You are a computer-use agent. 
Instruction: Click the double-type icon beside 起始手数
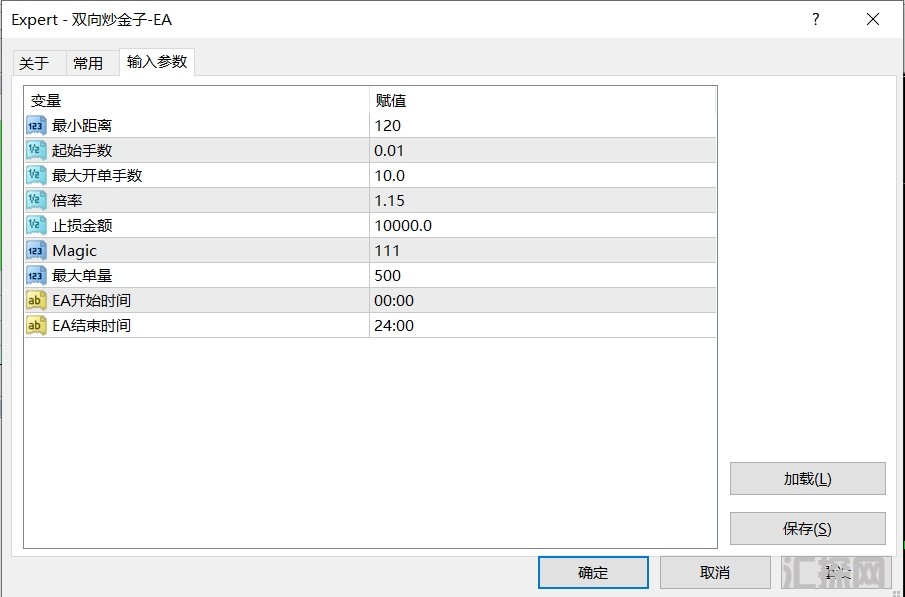pyautogui.click(x=36, y=150)
